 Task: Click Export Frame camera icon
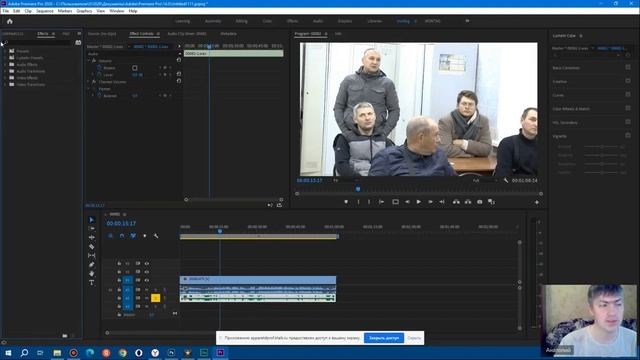(480, 202)
